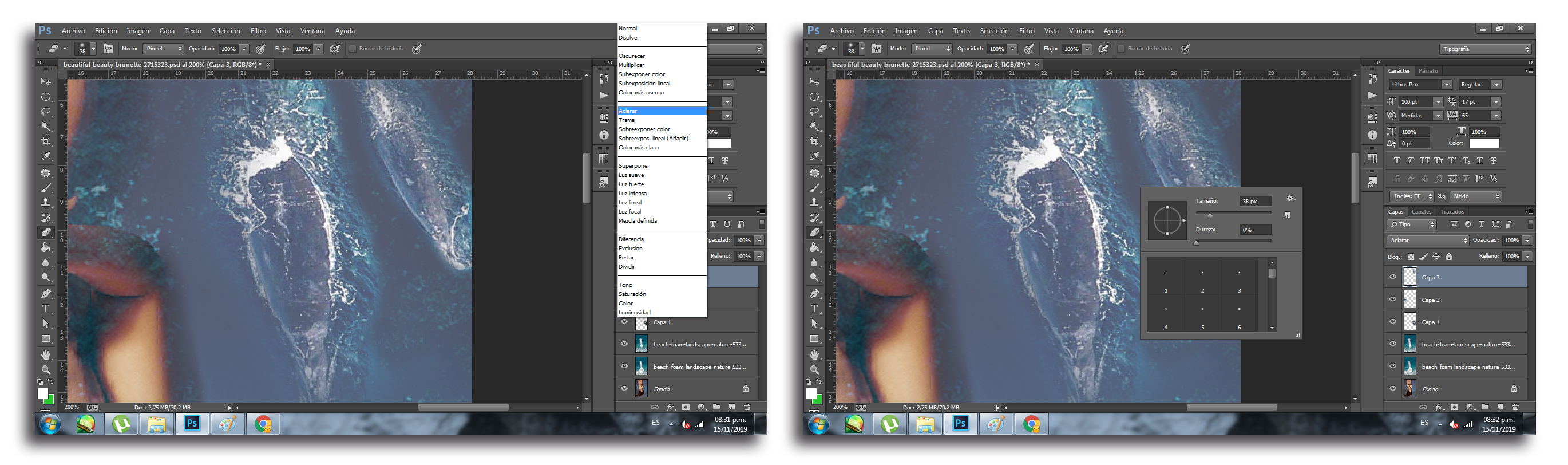Open the 100 pt font size dropdown
Screen dimensions: 1568x465
(x=1438, y=102)
